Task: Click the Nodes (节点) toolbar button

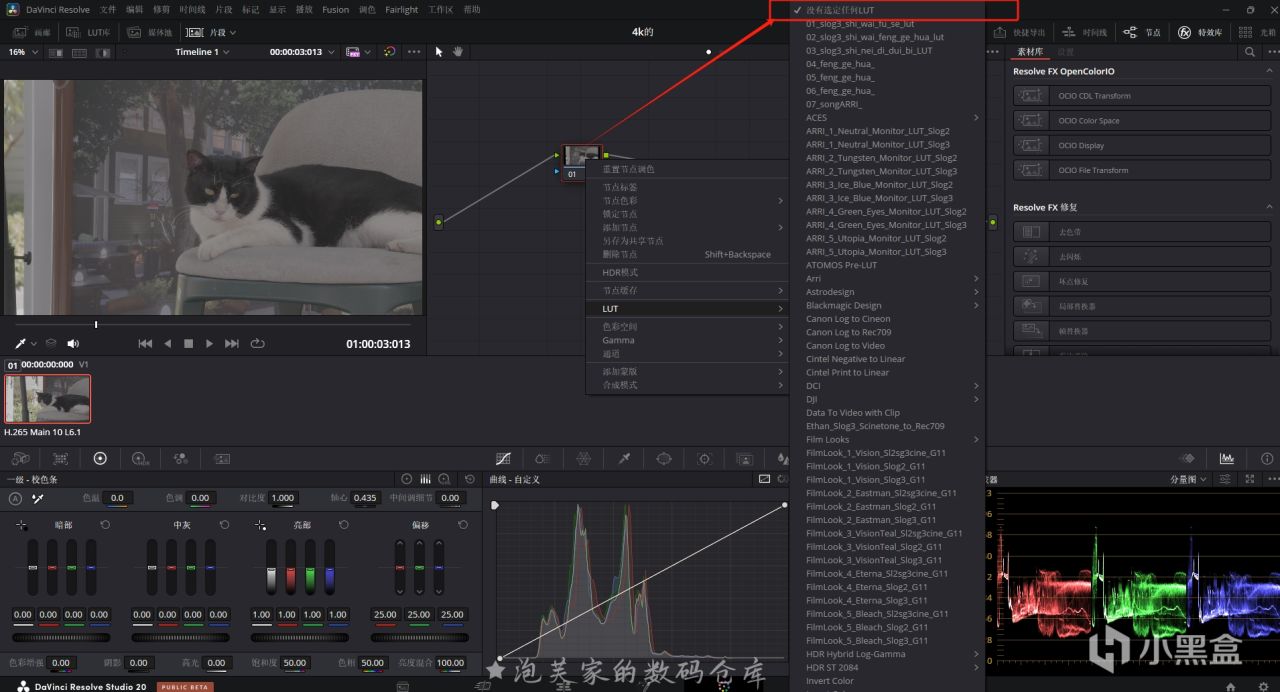Action: coord(1142,32)
